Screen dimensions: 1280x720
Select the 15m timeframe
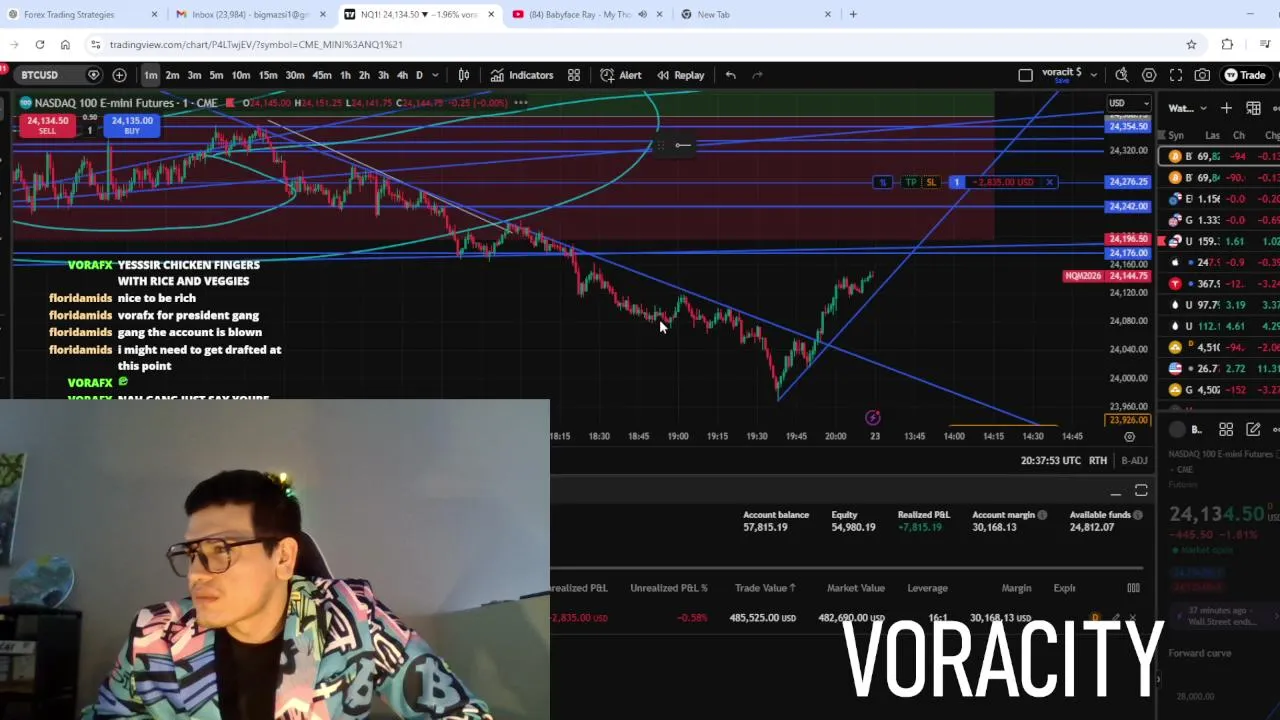(268, 75)
